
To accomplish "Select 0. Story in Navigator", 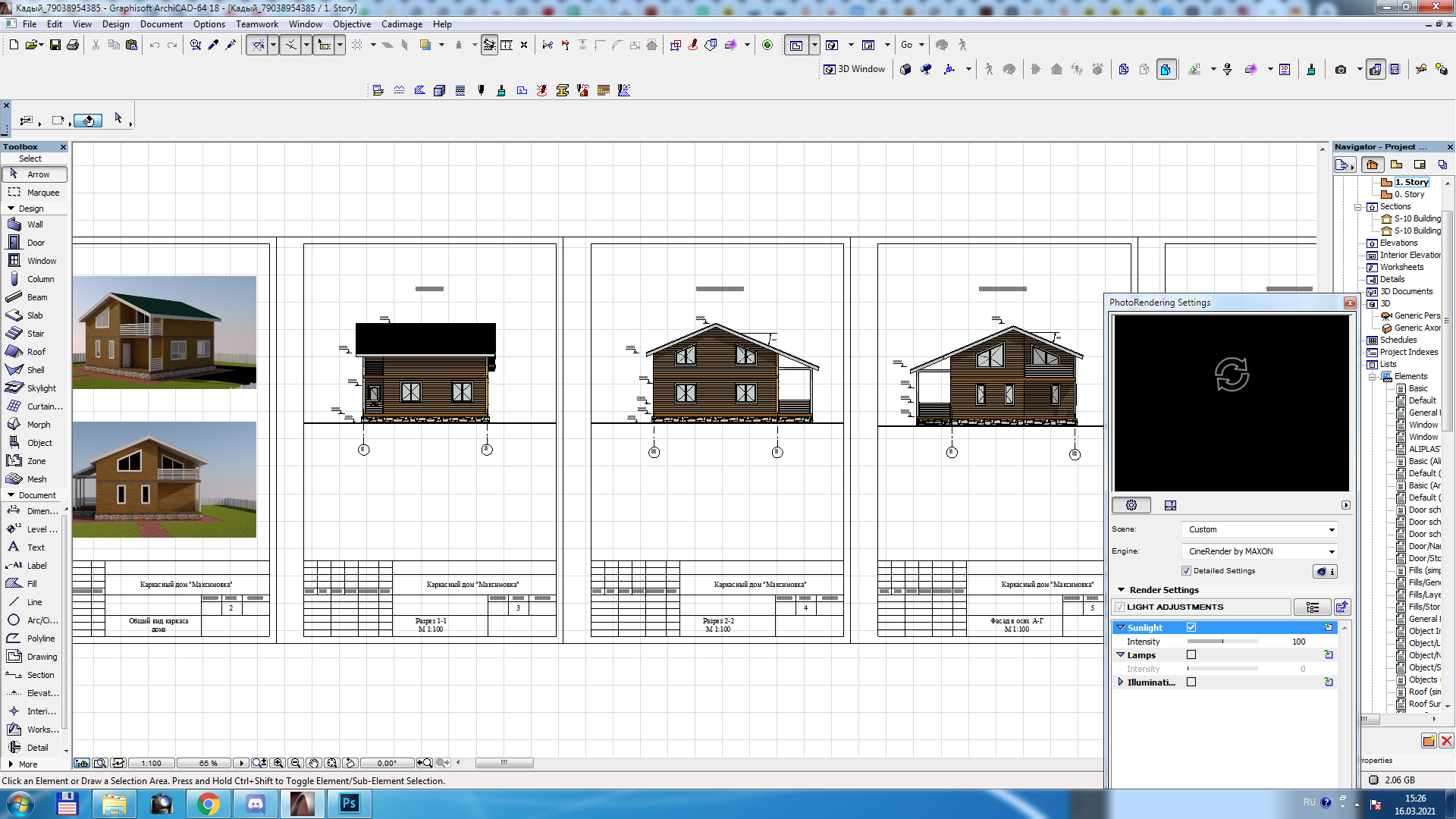I will [1409, 194].
